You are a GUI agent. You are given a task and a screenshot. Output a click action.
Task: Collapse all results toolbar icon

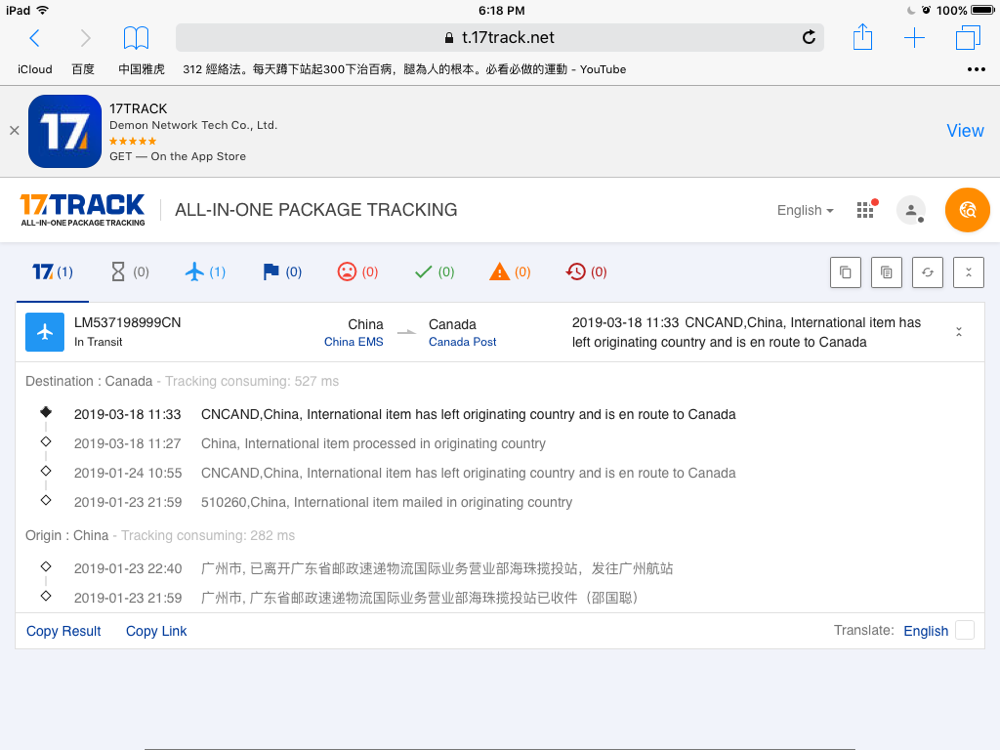[x=968, y=273]
